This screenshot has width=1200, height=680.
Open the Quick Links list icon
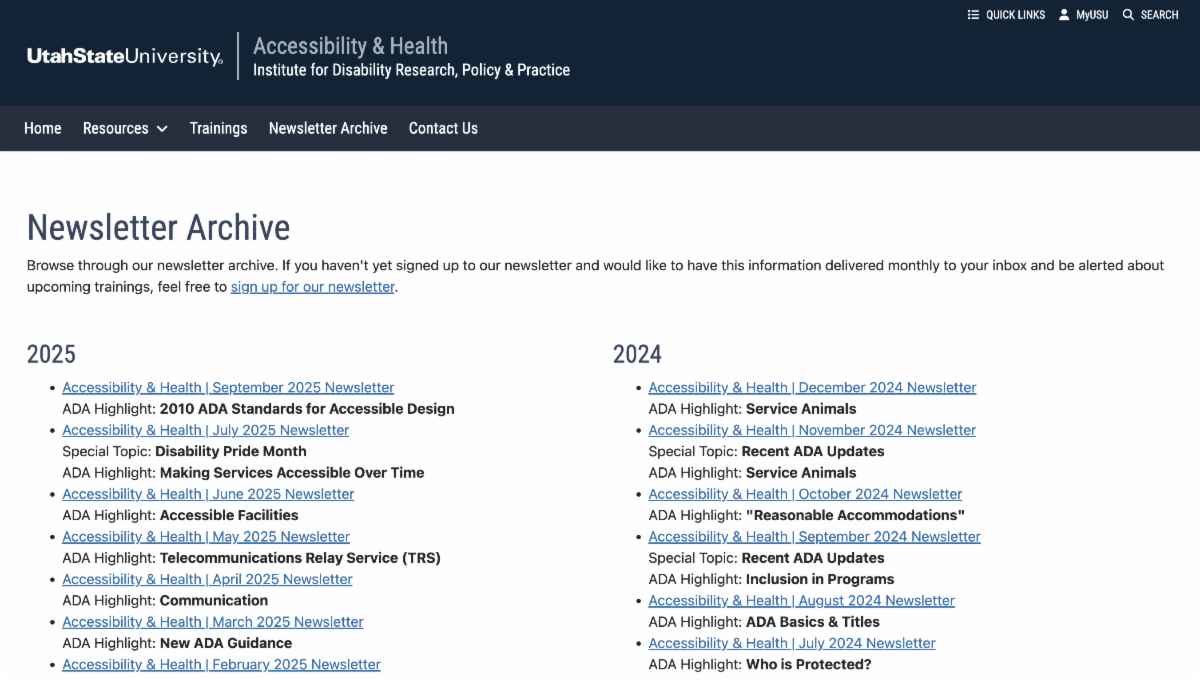click(973, 15)
